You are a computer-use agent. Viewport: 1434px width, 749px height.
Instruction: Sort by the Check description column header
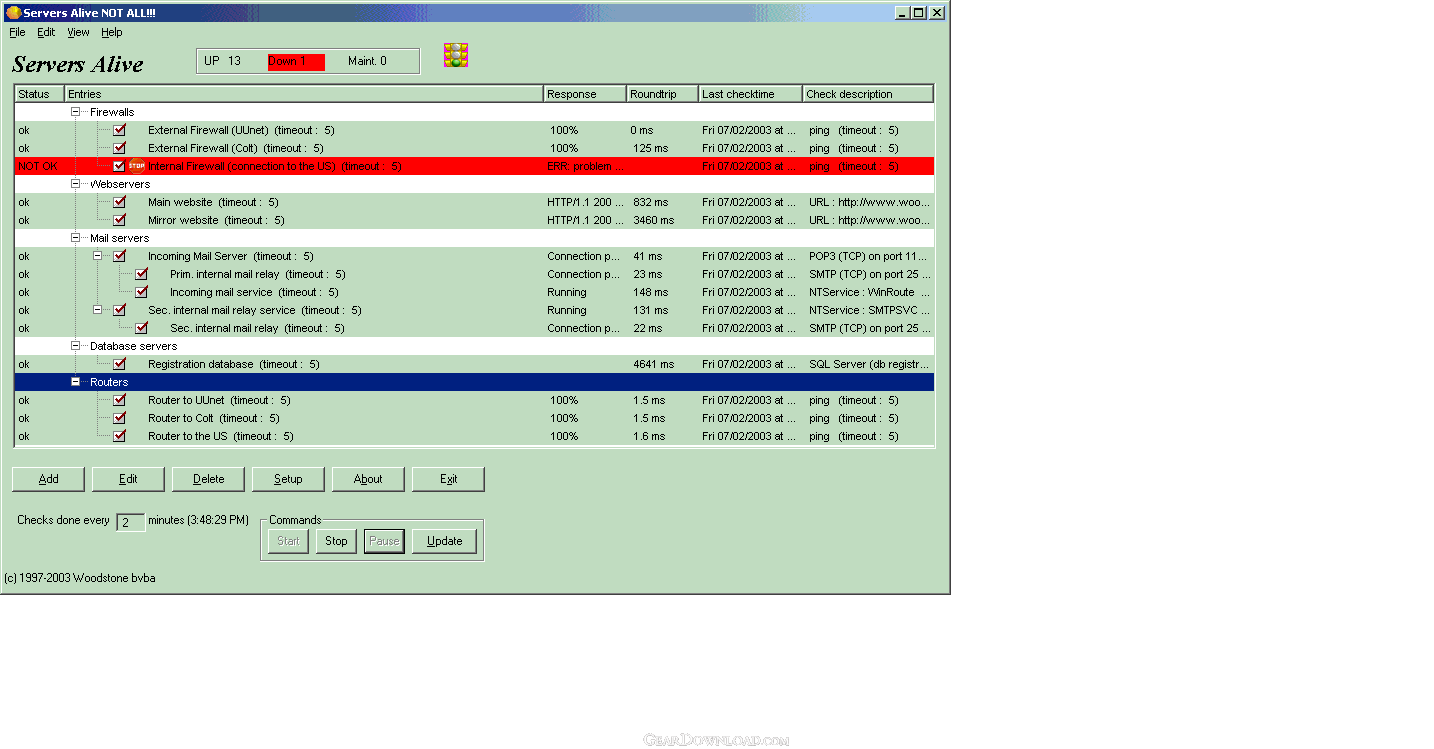click(868, 94)
